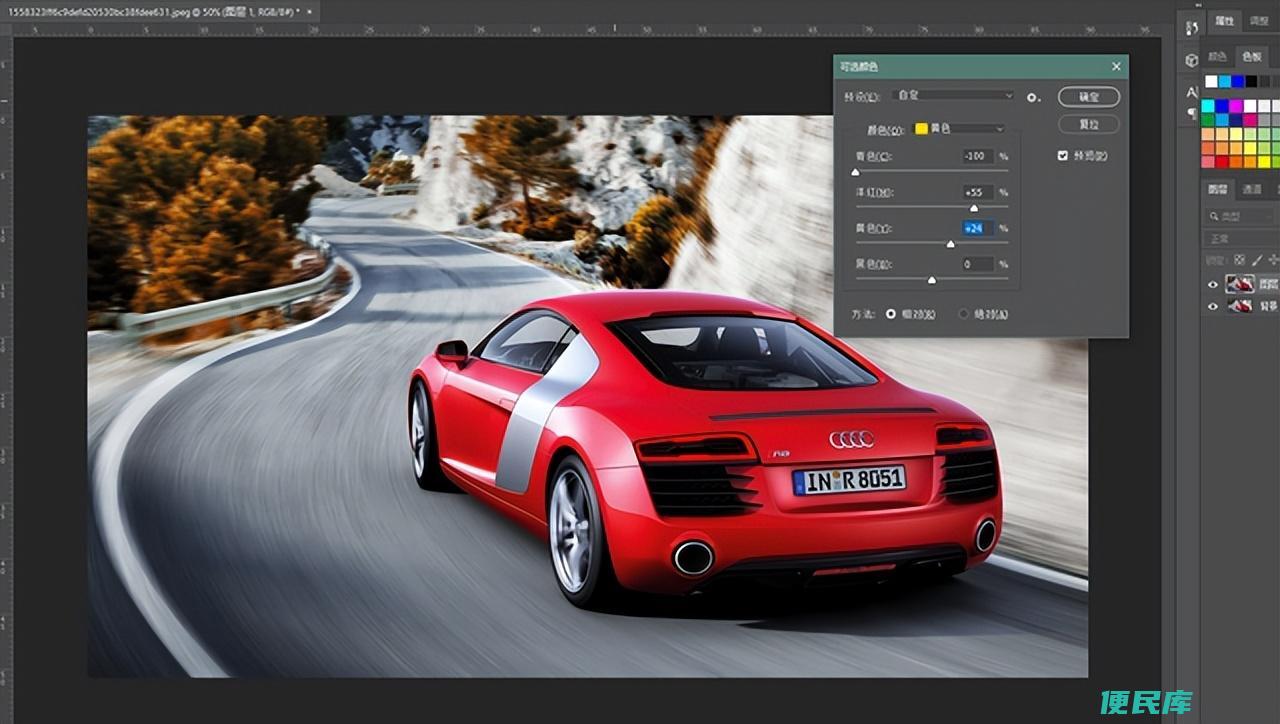
Task: Switch to the 图层 layers tab
Action: [1217, 189]
